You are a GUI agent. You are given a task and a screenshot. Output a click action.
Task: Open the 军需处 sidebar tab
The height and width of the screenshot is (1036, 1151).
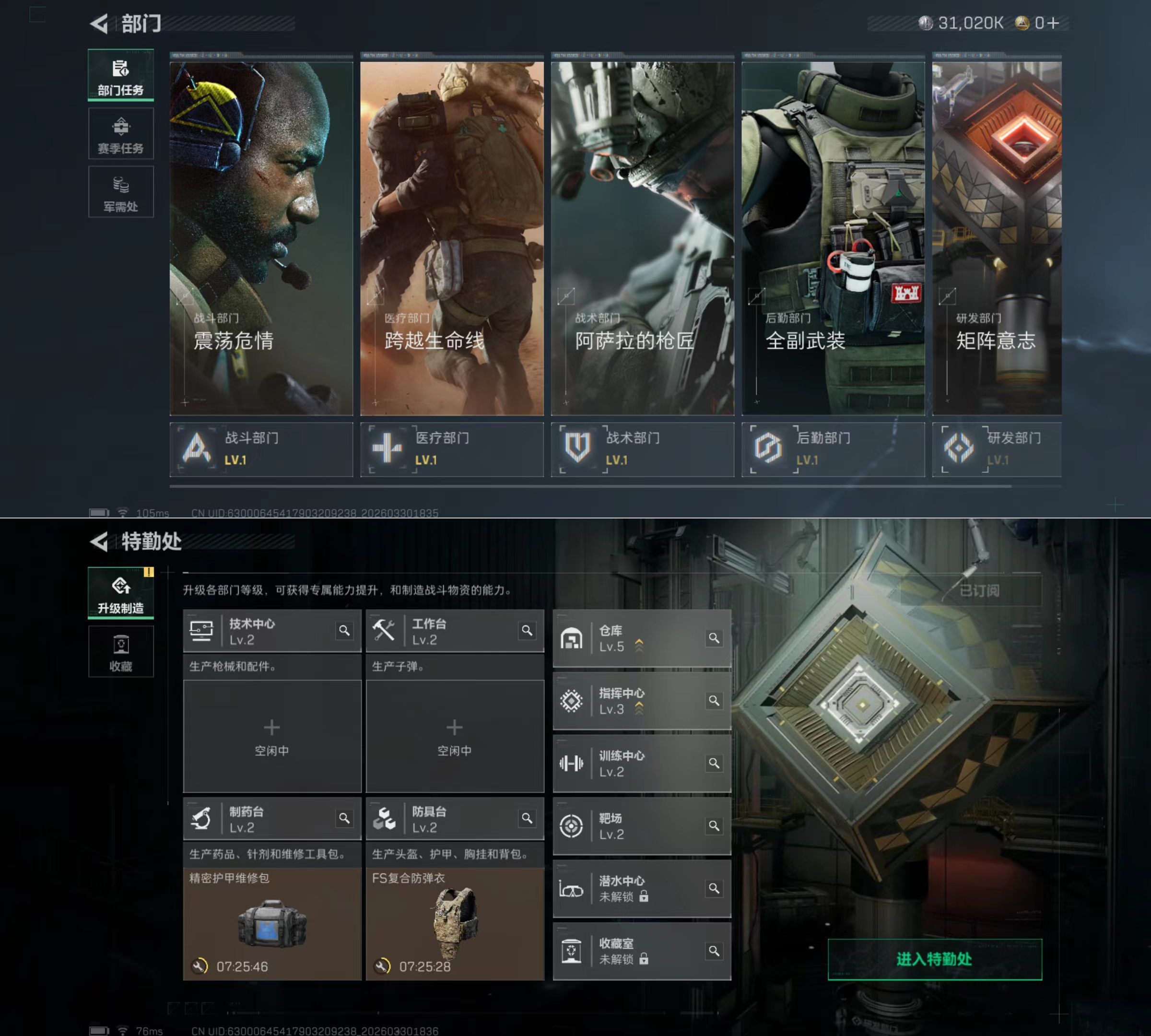121,192
